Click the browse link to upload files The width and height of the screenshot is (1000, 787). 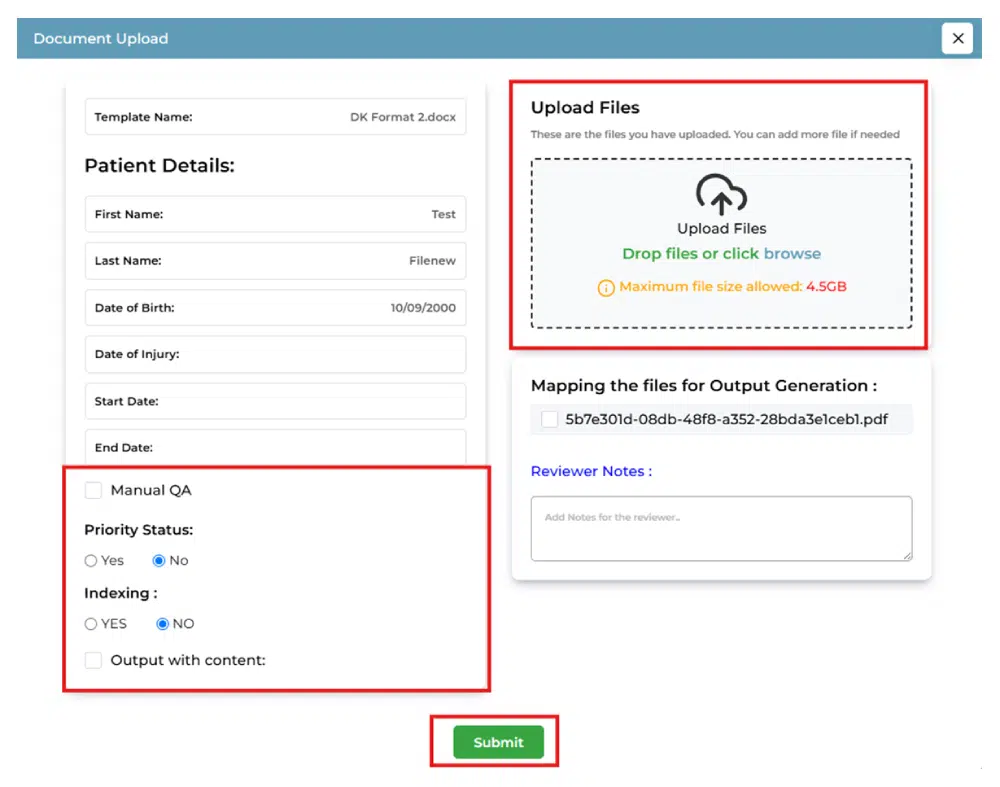(x=792, y=254)
